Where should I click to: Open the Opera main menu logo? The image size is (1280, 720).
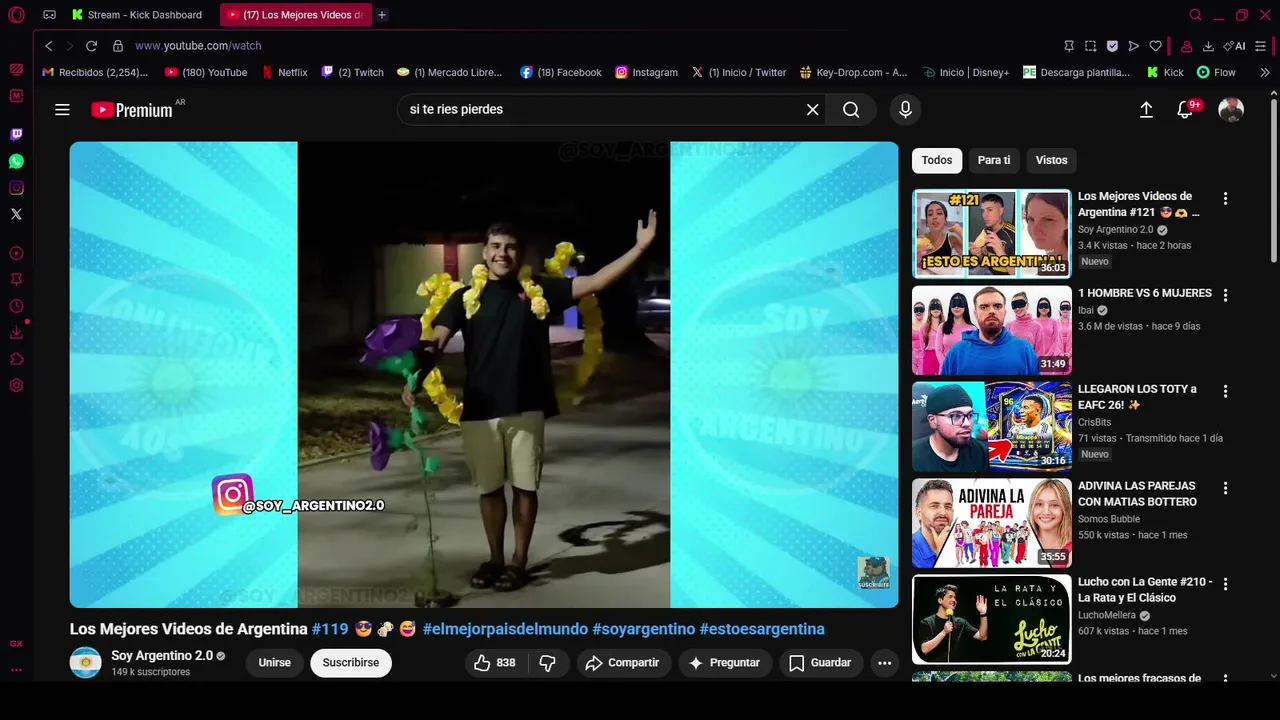16,15
